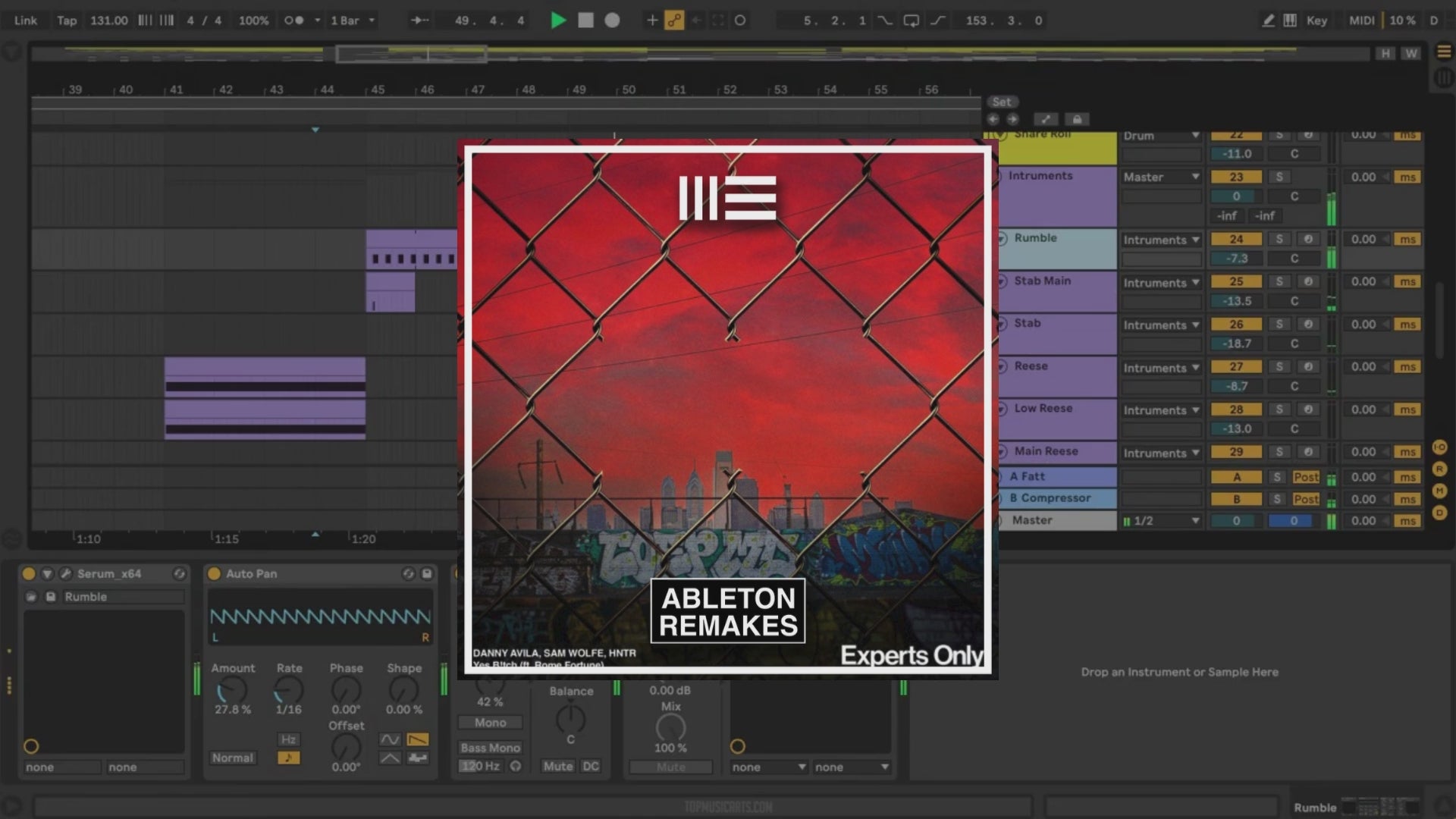
Task: Unfold Serum_x64 device parameters triangle
Action: click(47, 573)
